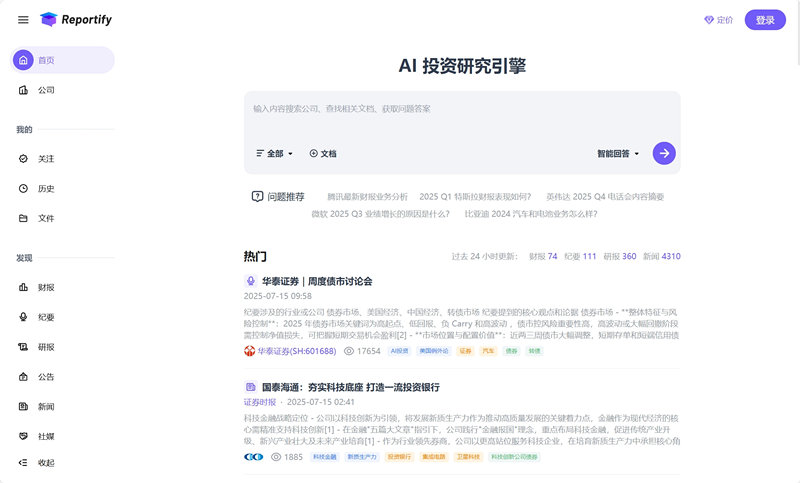
Task: Open 纪要 transcripts in sidebar
Action: [46, 317]
